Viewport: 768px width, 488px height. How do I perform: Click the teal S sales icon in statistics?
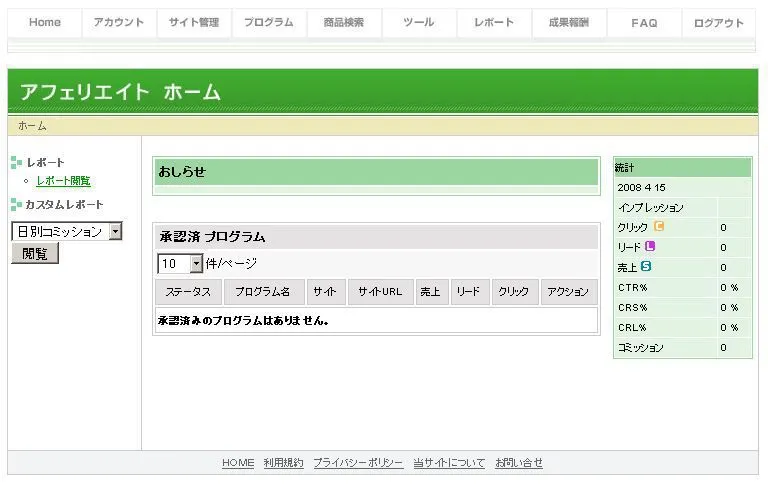coord(646,266)
